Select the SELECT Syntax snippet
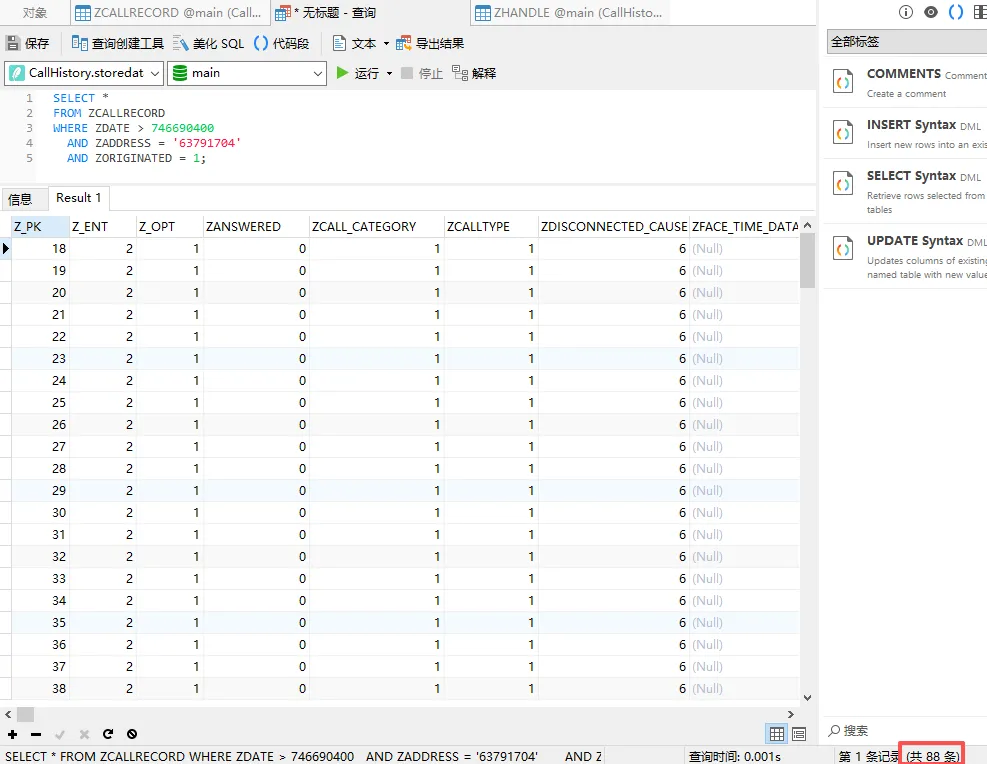The width and height of the screenshot is (987, 764). click(905, 192)
